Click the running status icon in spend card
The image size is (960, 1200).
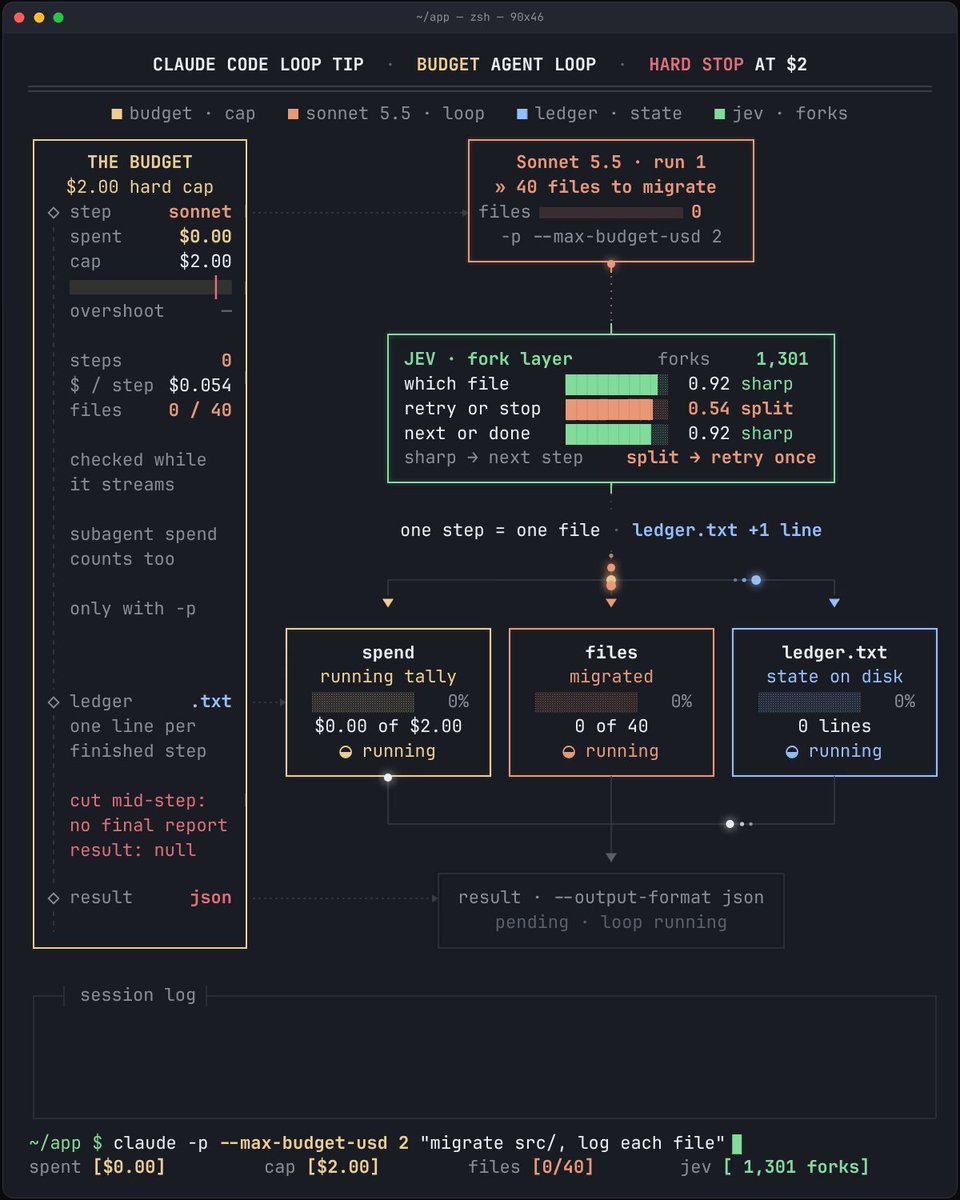pos(345,751)
